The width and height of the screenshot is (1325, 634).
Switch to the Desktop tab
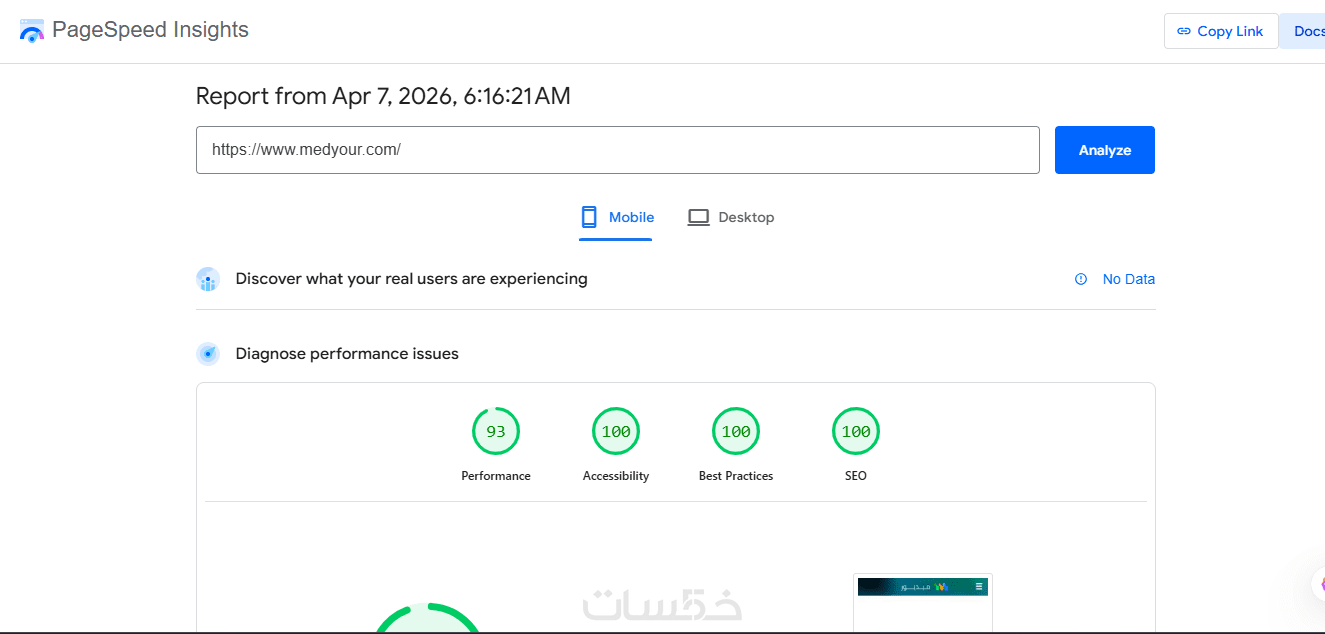point(731,218)
